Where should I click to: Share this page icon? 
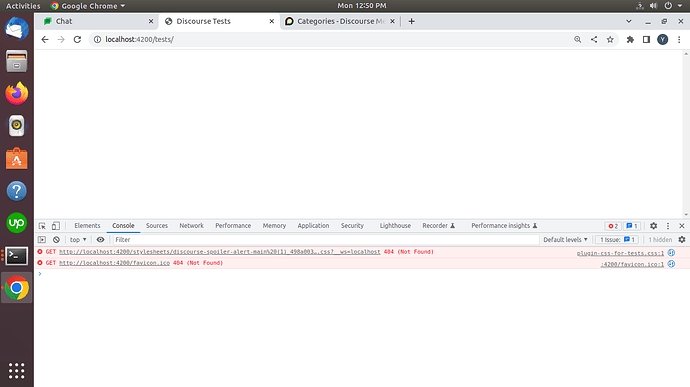(594, 40)
